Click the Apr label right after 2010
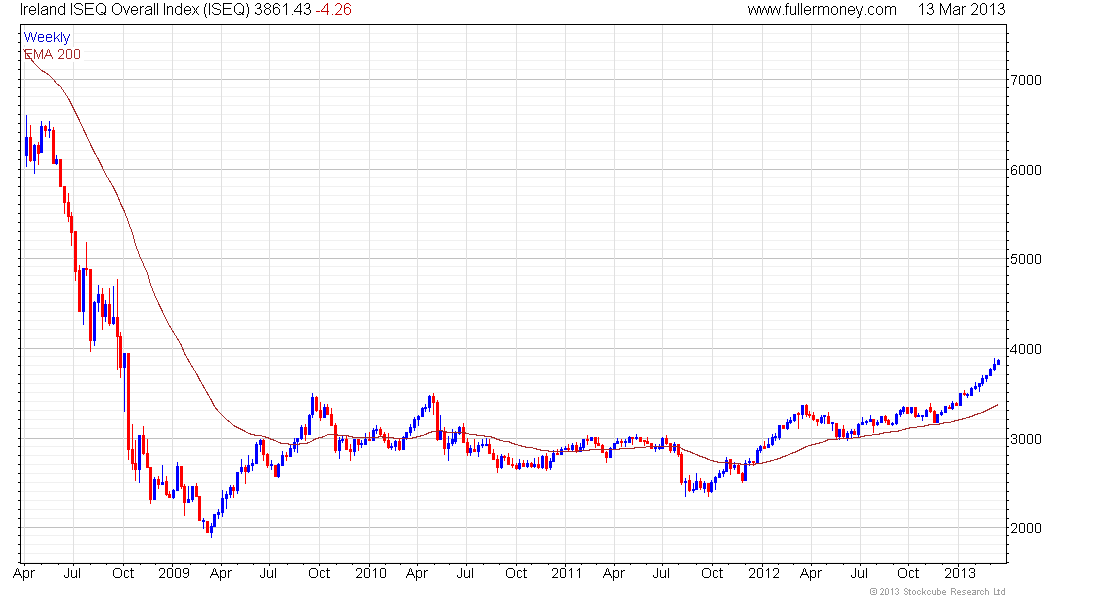1100x600 pixels. [x=417, y=574]
